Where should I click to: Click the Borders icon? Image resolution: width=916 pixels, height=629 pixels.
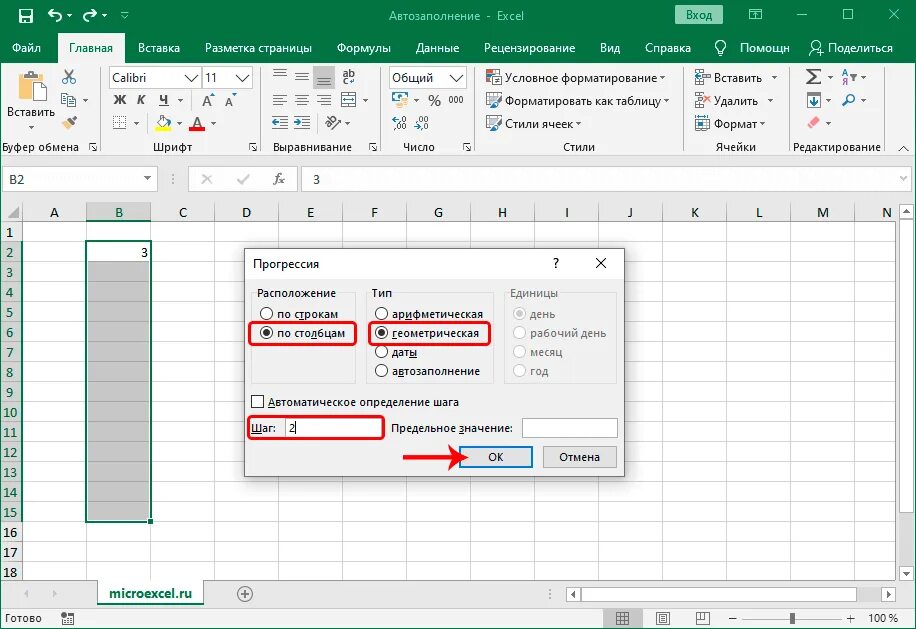coord(120,123)
